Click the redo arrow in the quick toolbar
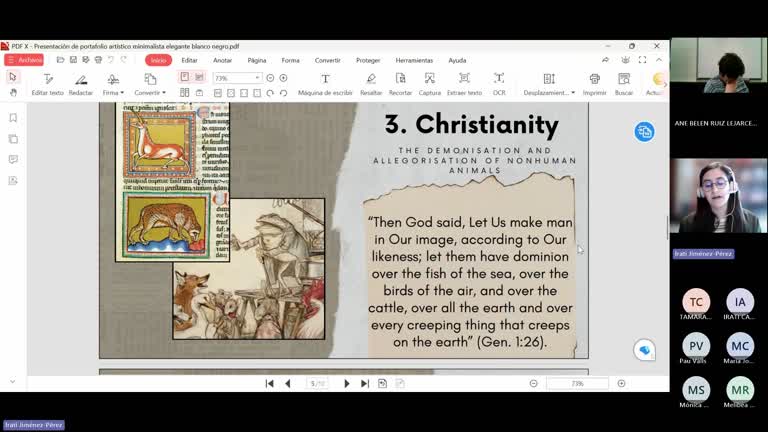768x432 pixels. point(123,60)
